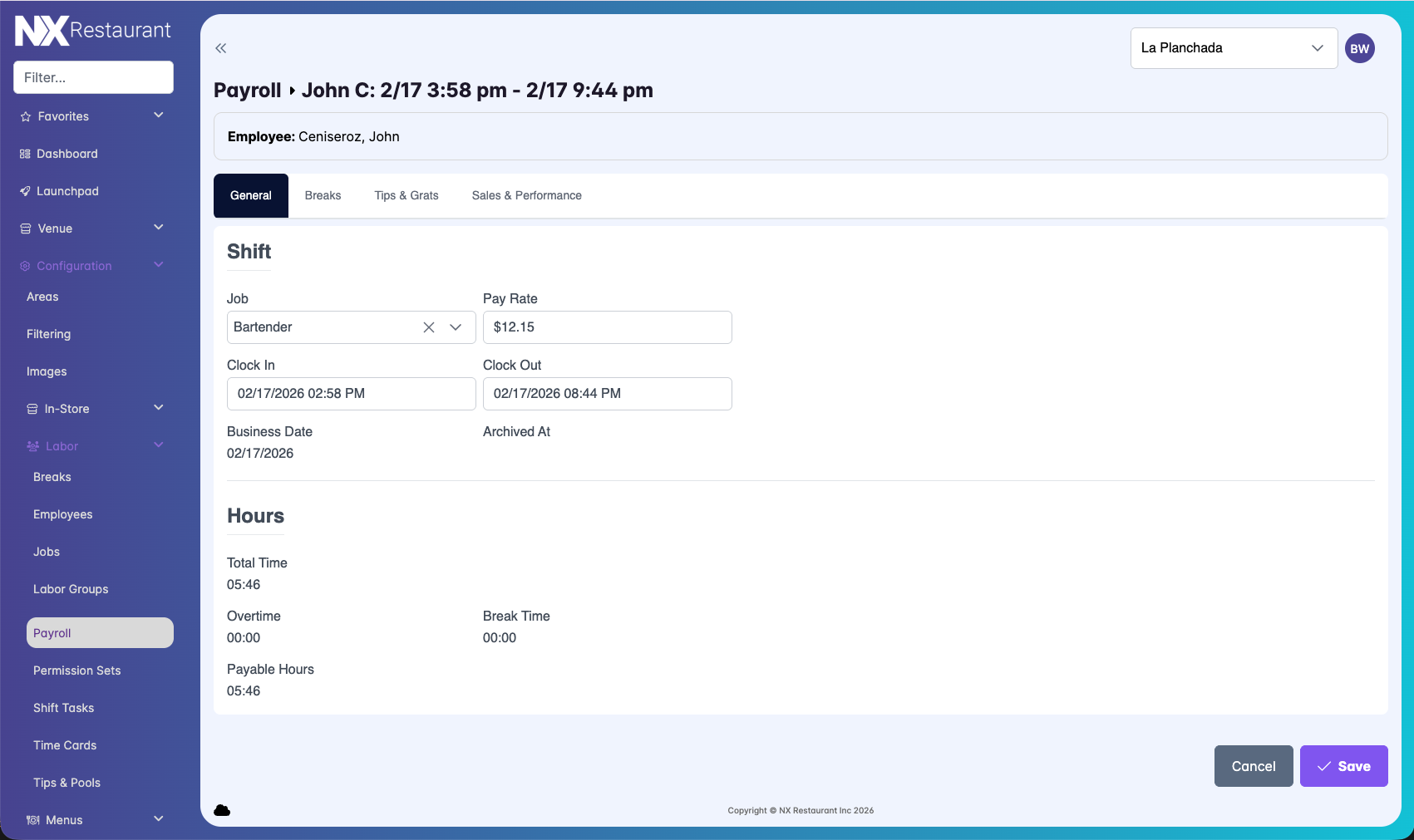Open Launchpad rocket icon in sidebar
1414x840 pixels.
click(25, 191)
